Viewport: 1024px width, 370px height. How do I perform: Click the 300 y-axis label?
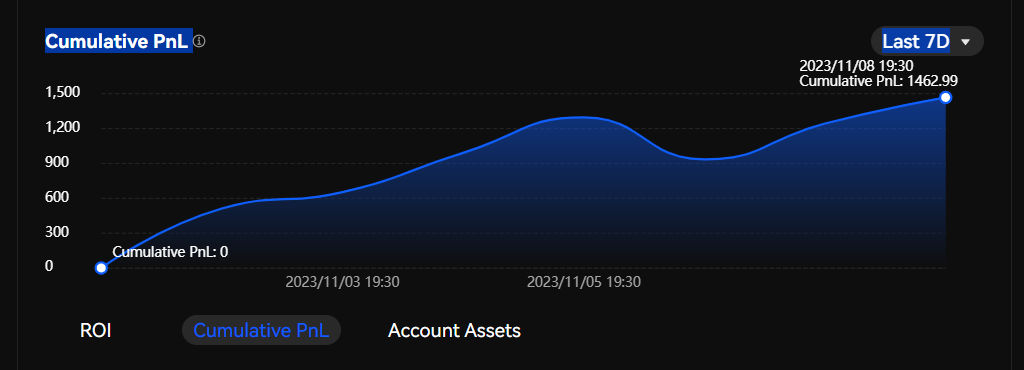tap(57, 232)
